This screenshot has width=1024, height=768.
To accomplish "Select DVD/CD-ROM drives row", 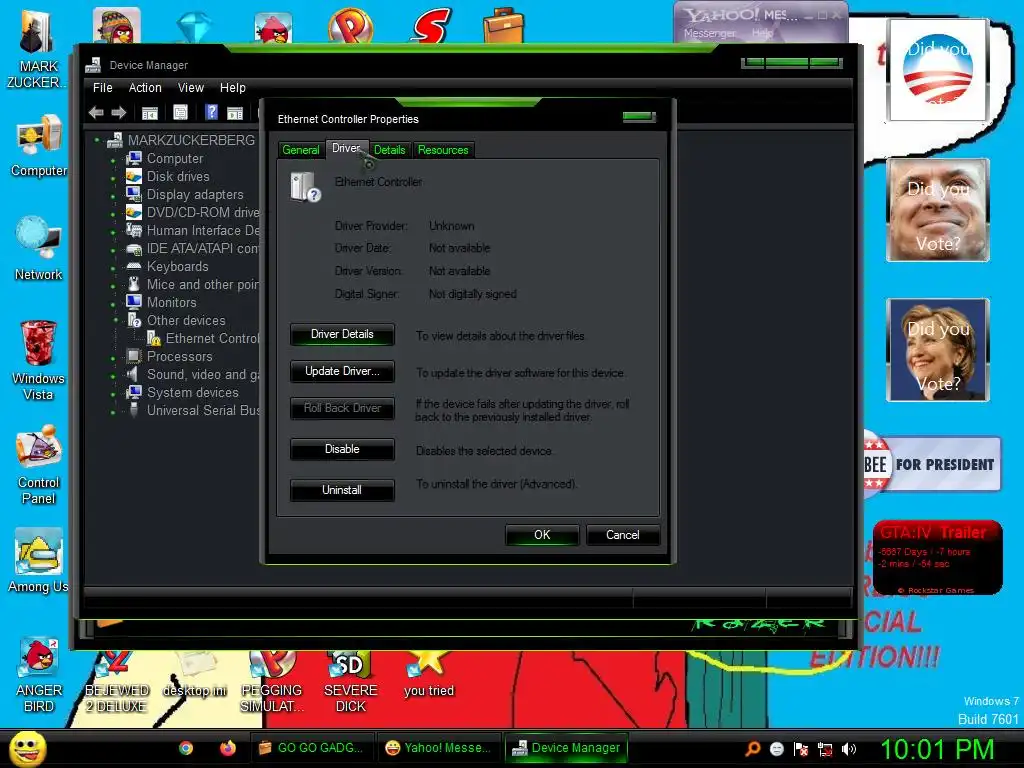I will (x=193, y=213).
